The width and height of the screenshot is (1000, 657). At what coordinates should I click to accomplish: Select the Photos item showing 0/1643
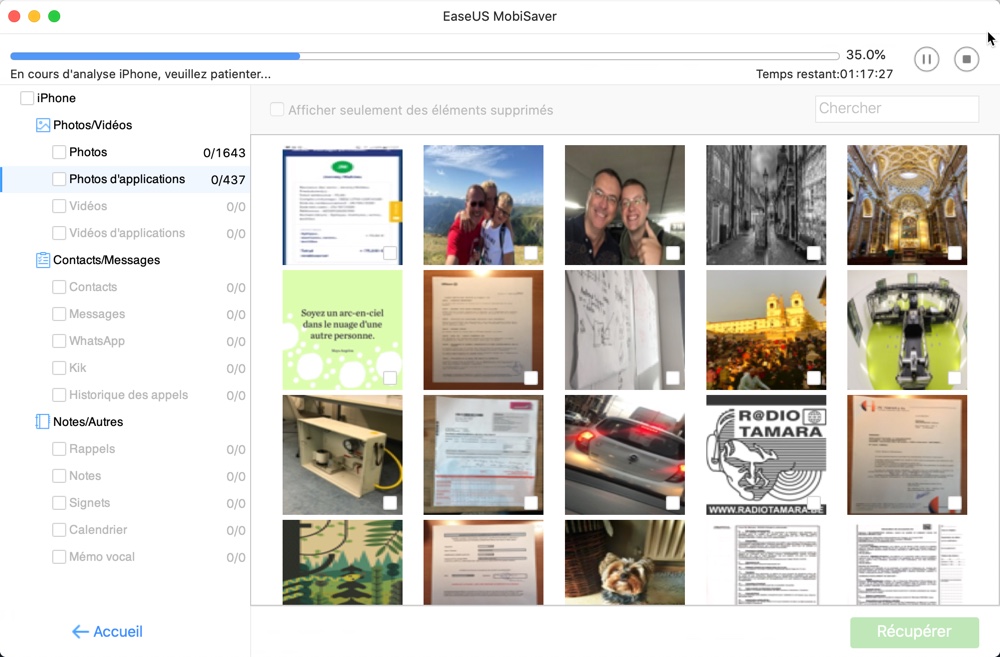pos(88,152)
